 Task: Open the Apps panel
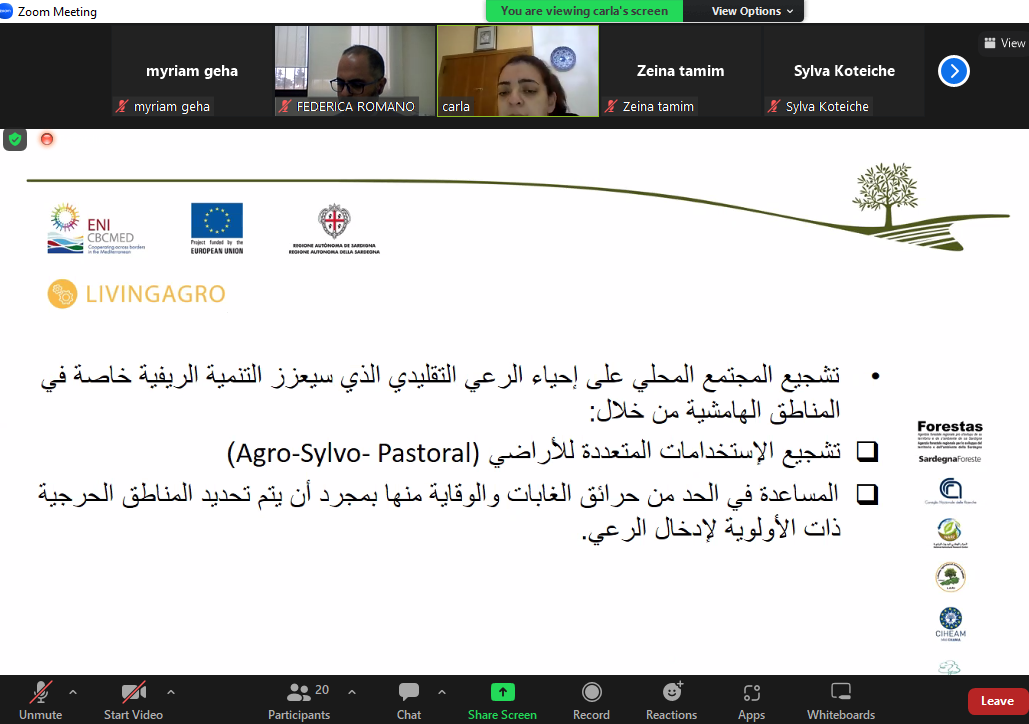point(751,692)
